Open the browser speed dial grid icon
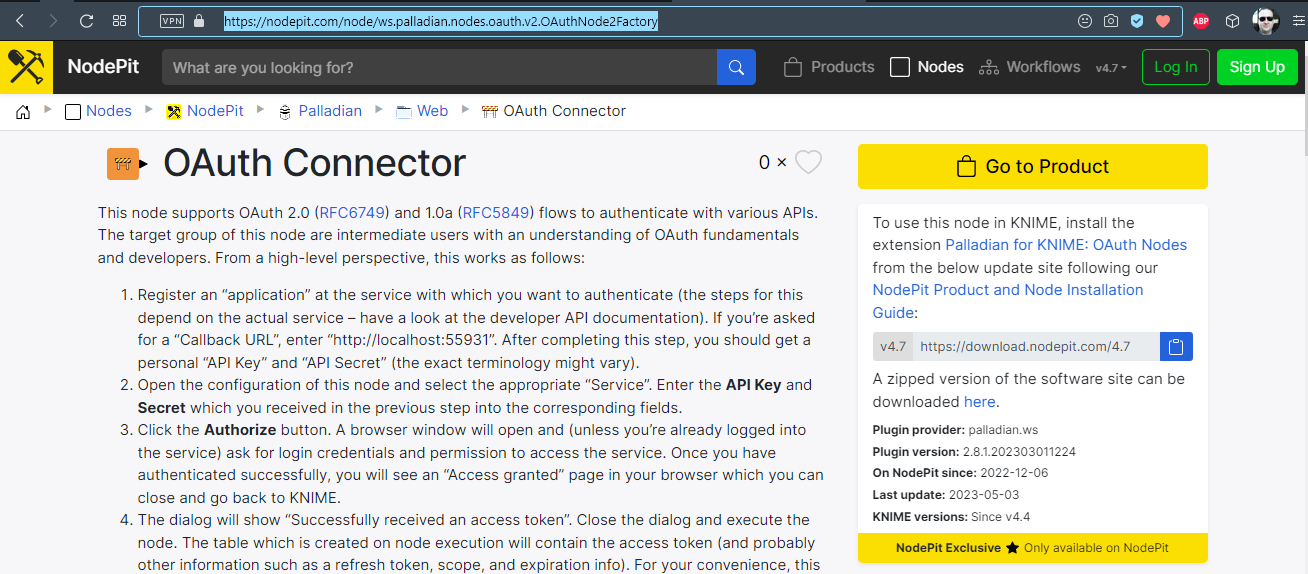The image size is (1308, 574). coord(119,20)
